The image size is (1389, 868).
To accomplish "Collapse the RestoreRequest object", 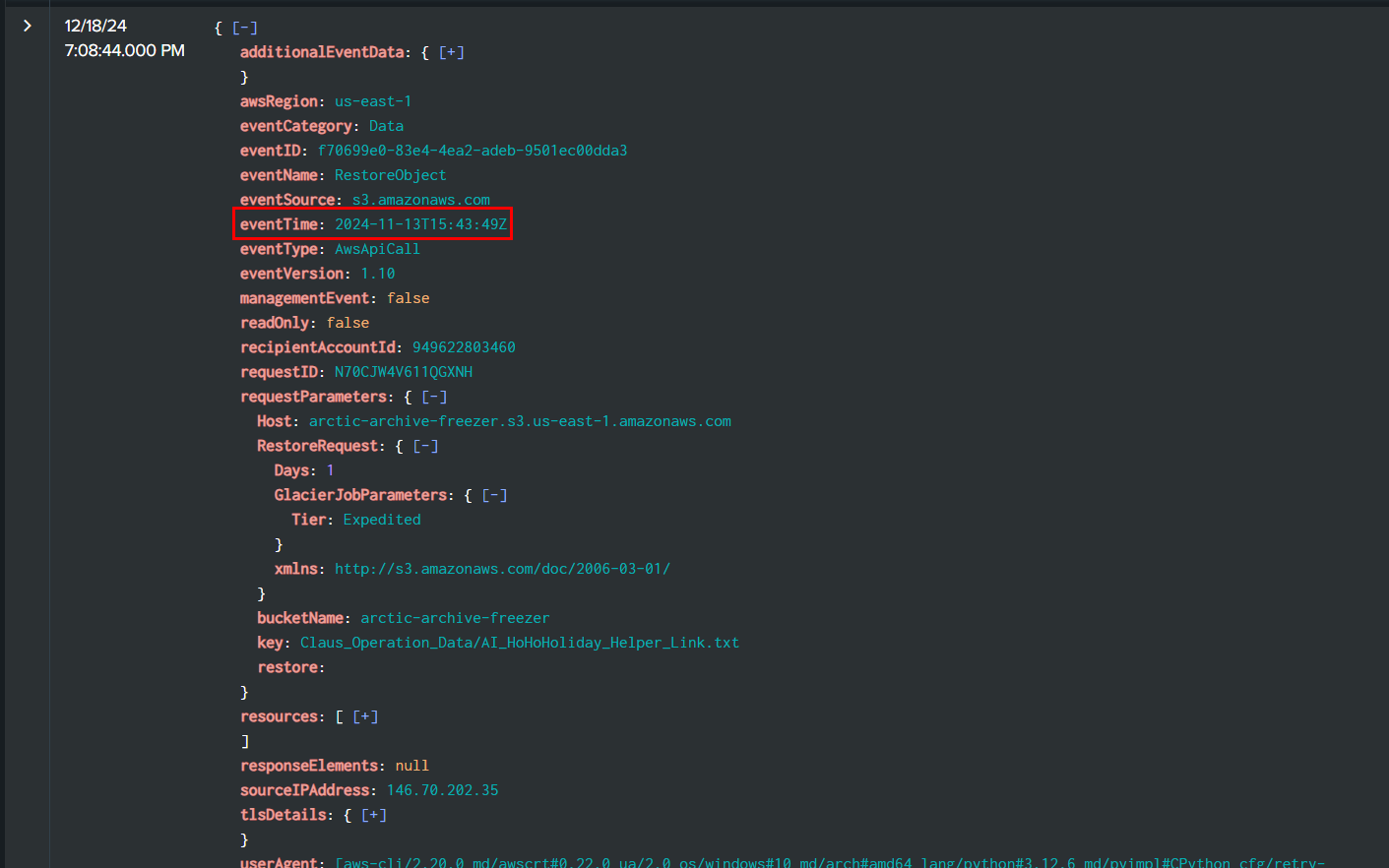I will pos(425,447).
